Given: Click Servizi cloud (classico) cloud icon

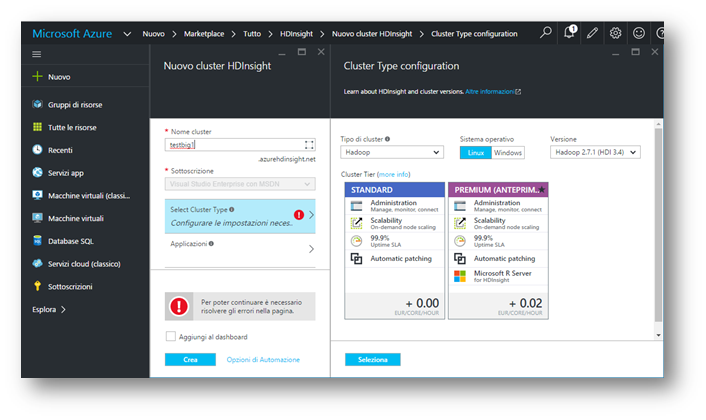Looking at the screenshot, I should pos(37,263).
